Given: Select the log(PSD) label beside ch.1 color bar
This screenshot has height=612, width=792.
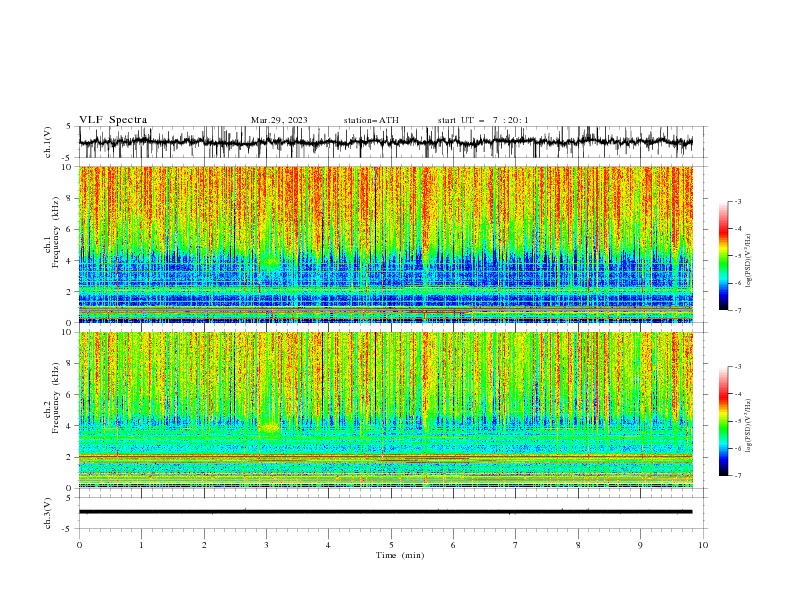Looking at the screenshot, I should click(748, 261).
